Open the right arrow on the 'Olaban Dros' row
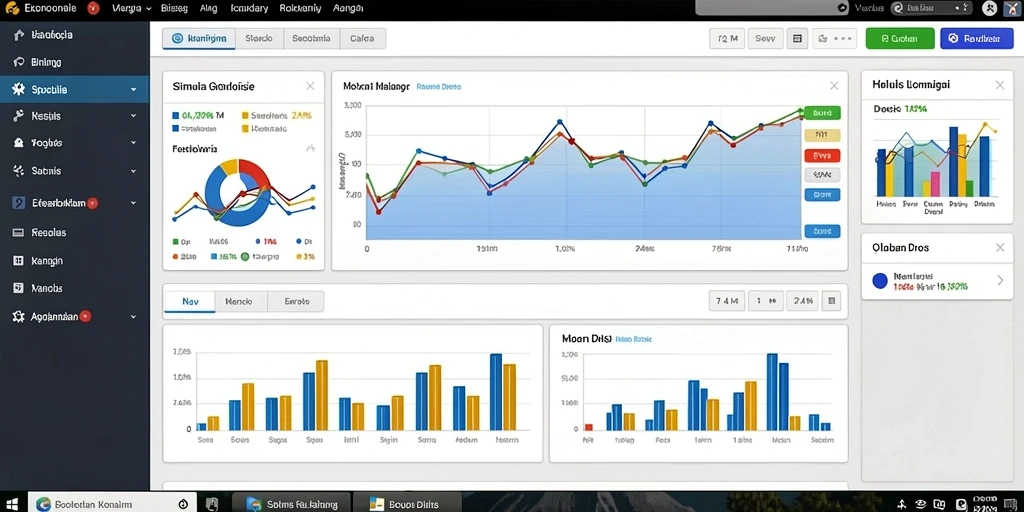 tap(1000, 280)
